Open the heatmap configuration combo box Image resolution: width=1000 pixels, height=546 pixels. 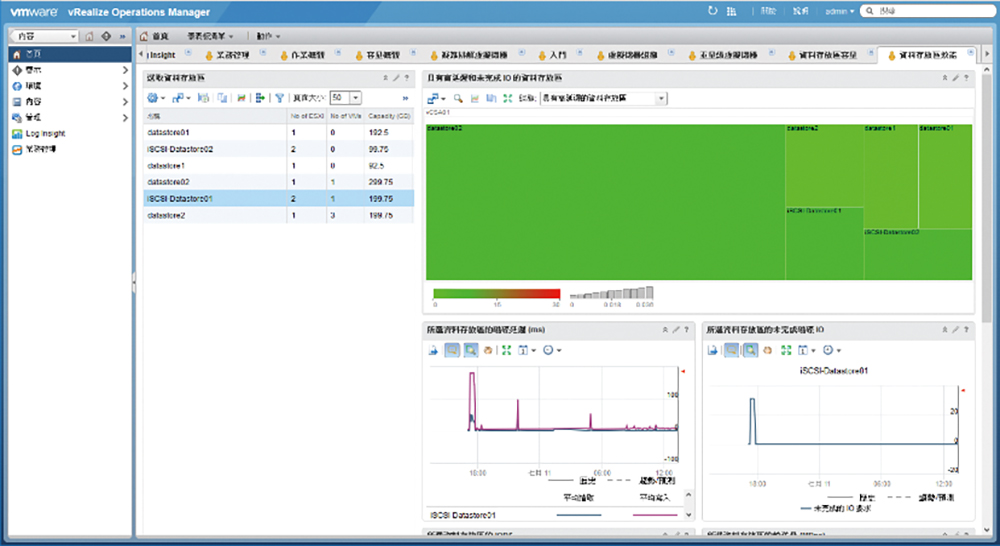(x=603, y=98)
